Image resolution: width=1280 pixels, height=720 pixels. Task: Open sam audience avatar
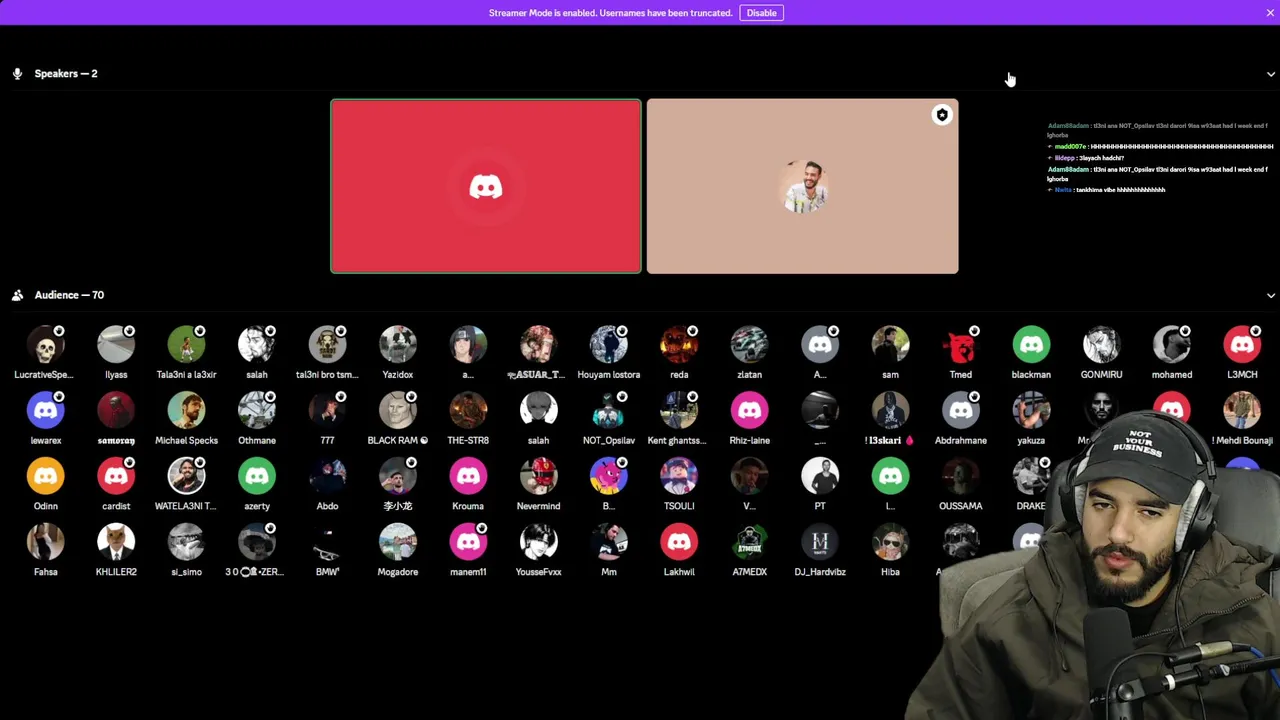pyautogui.click(x=890, y=345)
